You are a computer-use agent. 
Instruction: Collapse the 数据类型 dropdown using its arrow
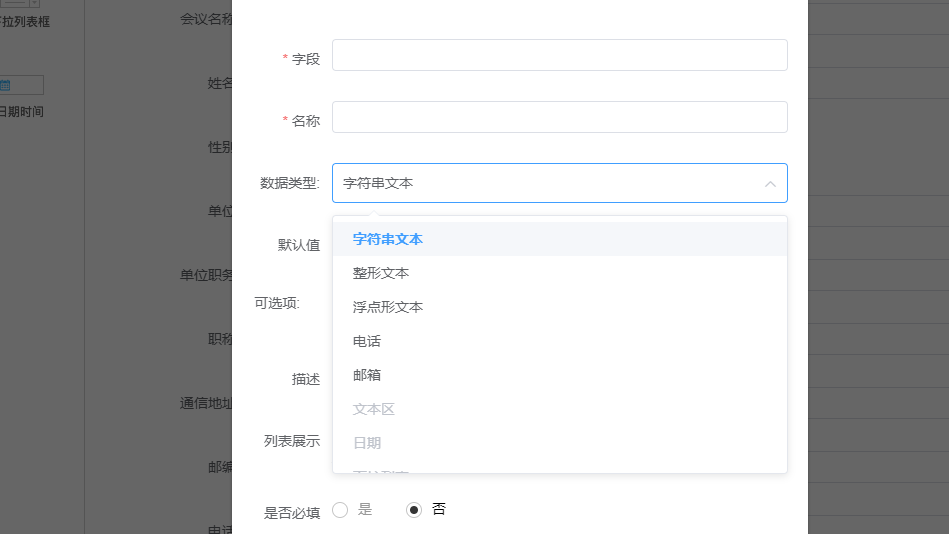pyautogui.click(x=770, y=184)
